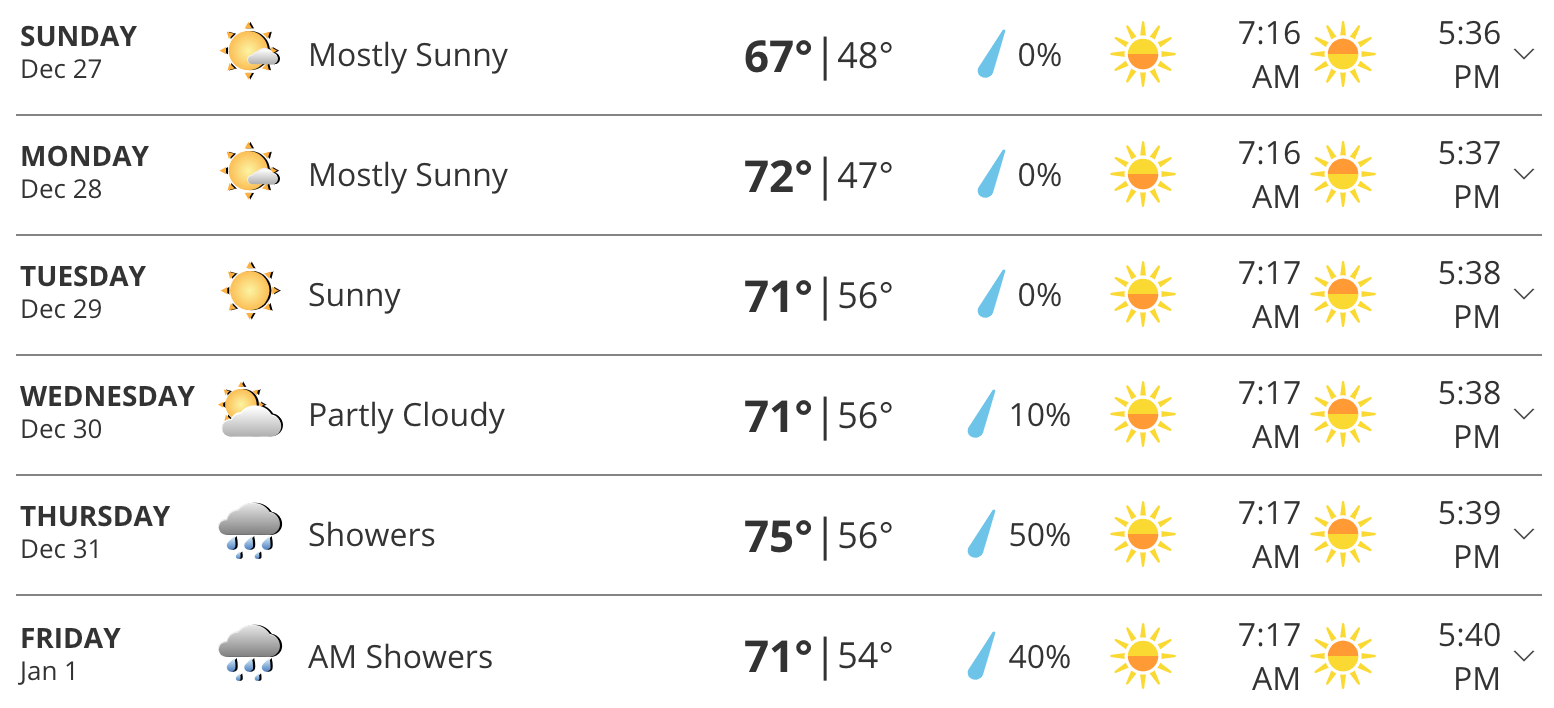
Task: Select the MONDAY day label
Action: tap(85, 156)
